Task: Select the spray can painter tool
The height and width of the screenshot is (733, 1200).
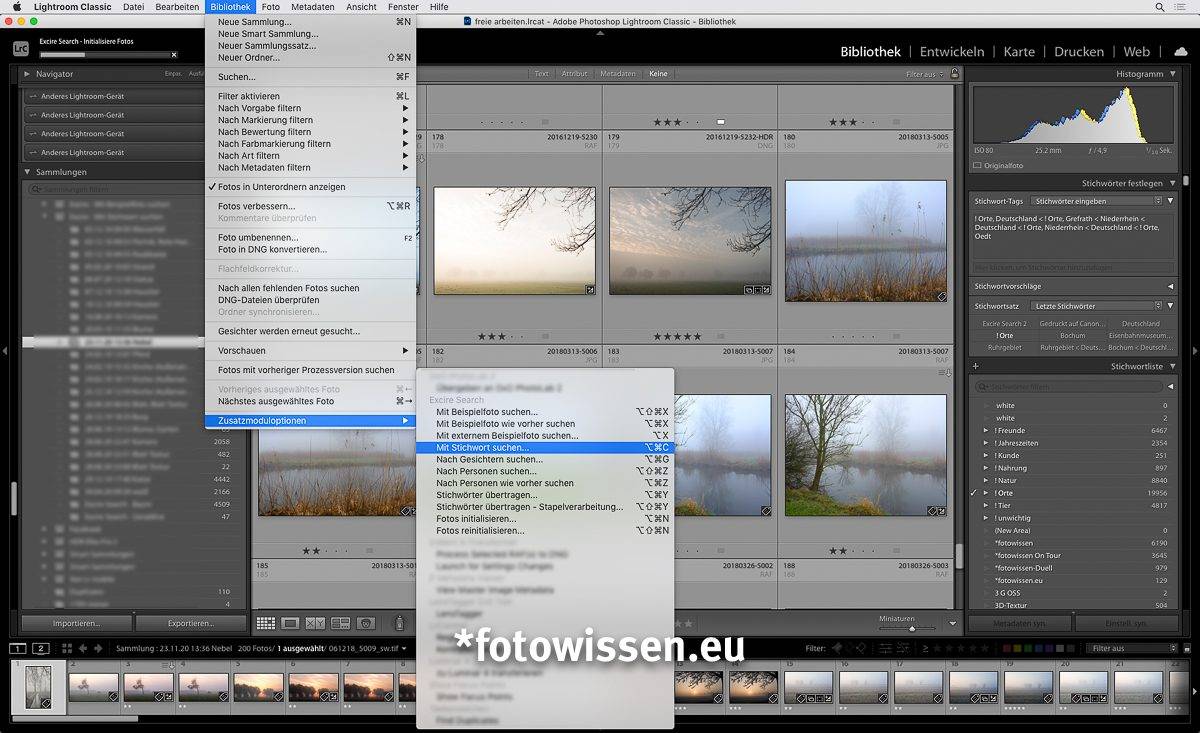Action: (x=399, y=623)
